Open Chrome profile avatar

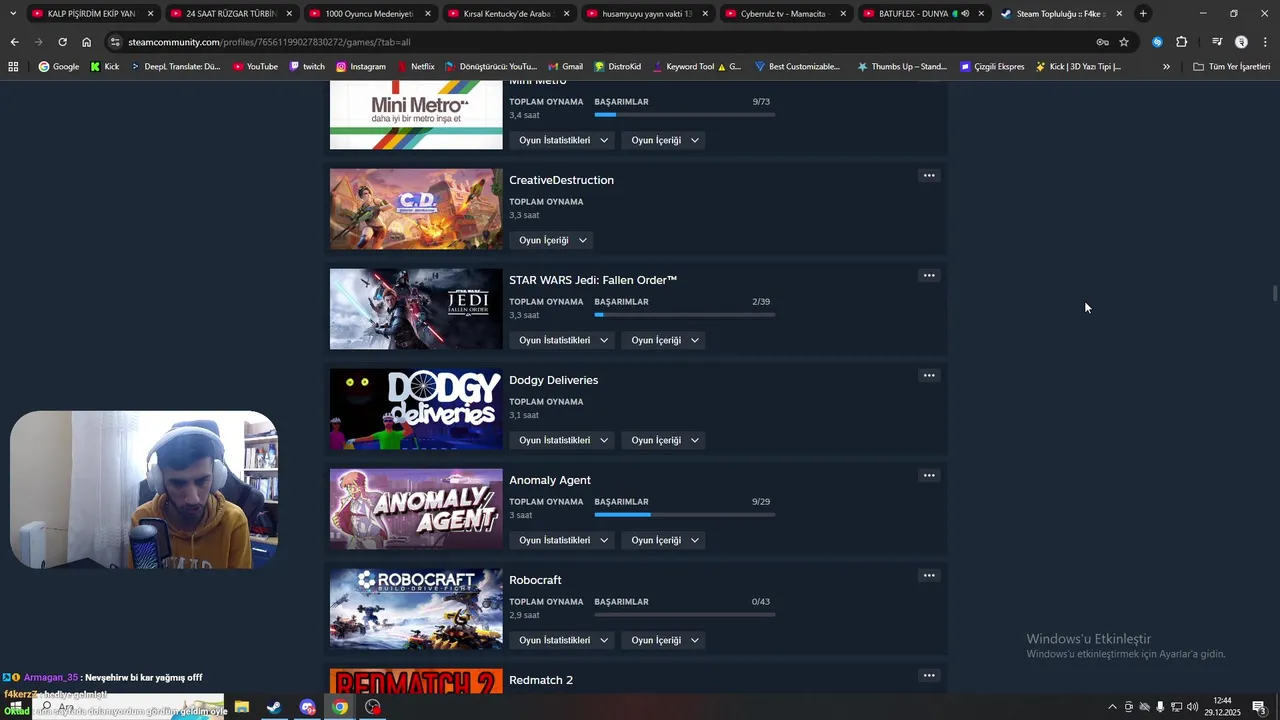coord(1241,42)
